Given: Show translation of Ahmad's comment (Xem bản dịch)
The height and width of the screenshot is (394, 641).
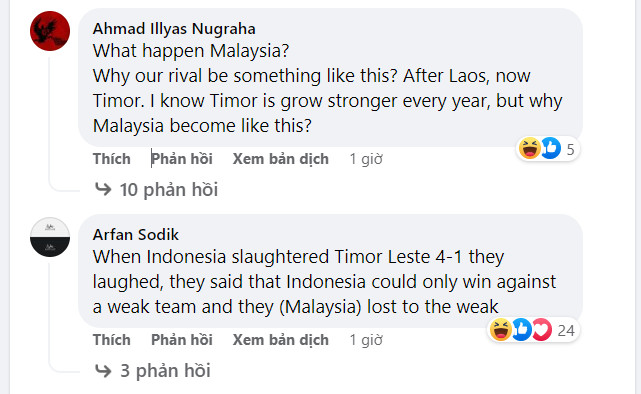Looking at the screenshot, I should click(280, 159).
